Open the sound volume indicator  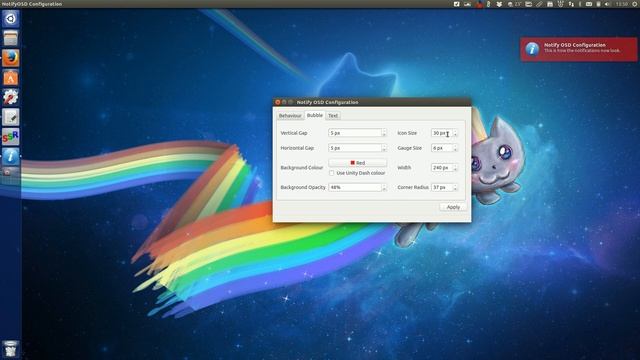point(607,4)
